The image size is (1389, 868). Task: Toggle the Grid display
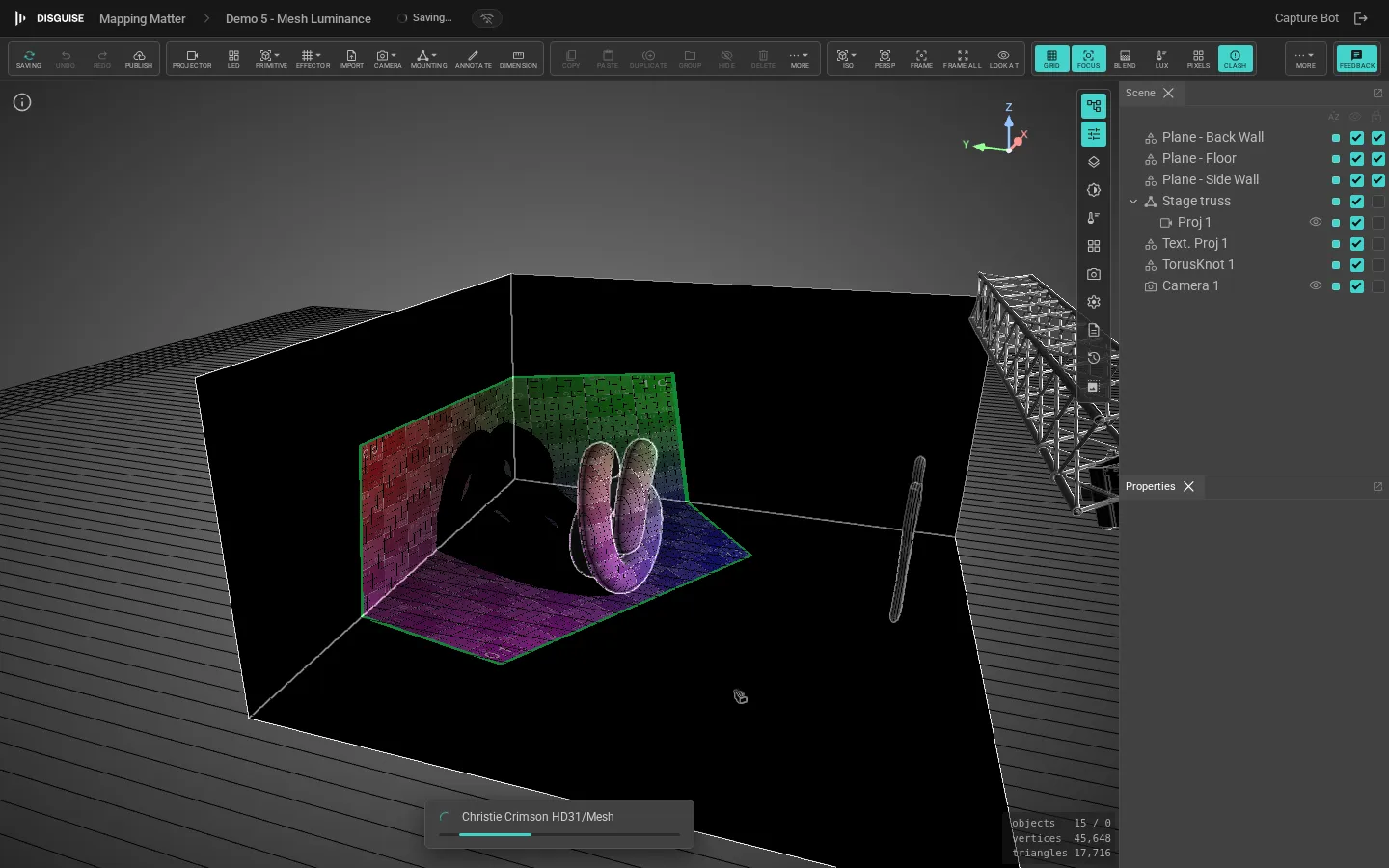pyautogui.click(x=1051, y=59)
